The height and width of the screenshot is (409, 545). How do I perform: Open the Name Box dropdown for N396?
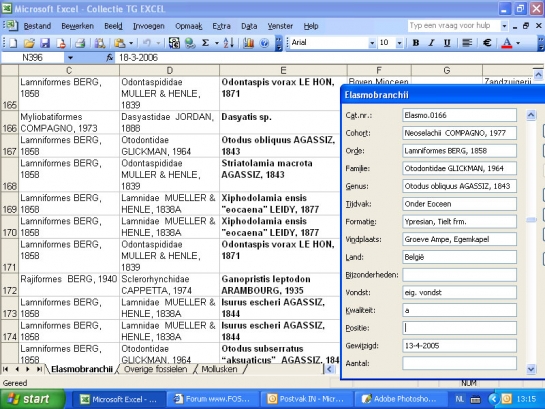point(70,58)
